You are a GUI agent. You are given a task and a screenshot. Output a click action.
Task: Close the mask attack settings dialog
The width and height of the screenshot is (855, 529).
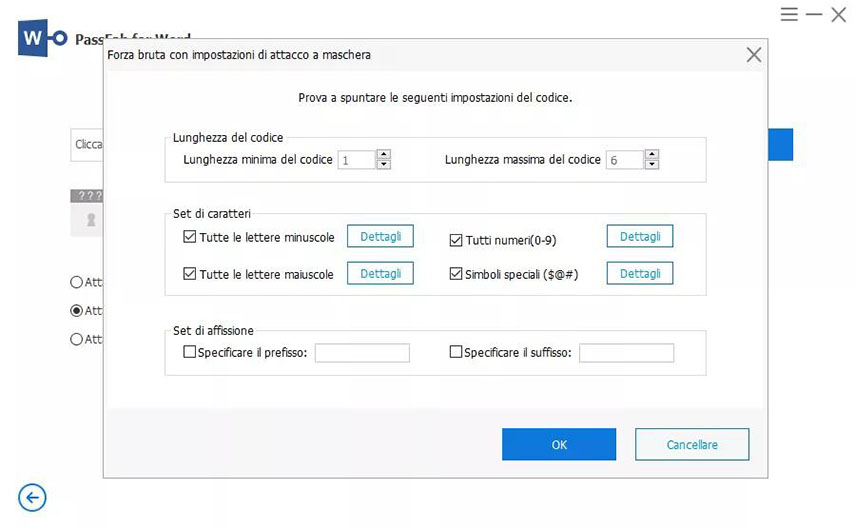(754, 55)
